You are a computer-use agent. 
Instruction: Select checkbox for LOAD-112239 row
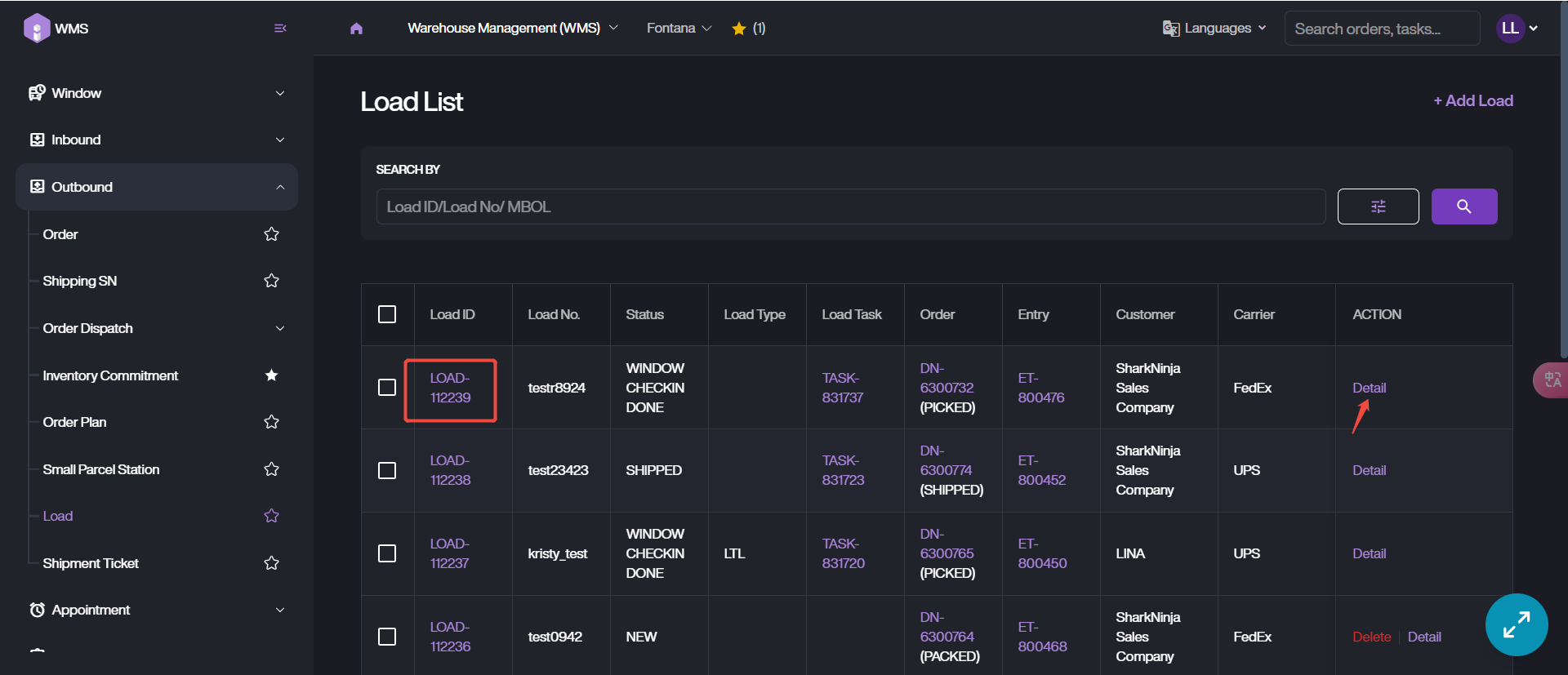click(387, 388)
